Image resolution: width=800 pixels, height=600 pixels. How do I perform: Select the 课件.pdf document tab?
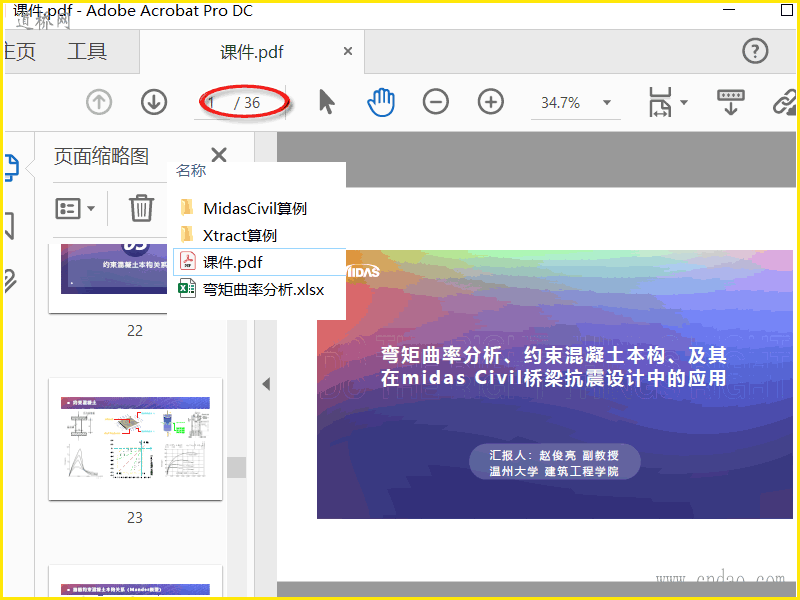point(252,52)
